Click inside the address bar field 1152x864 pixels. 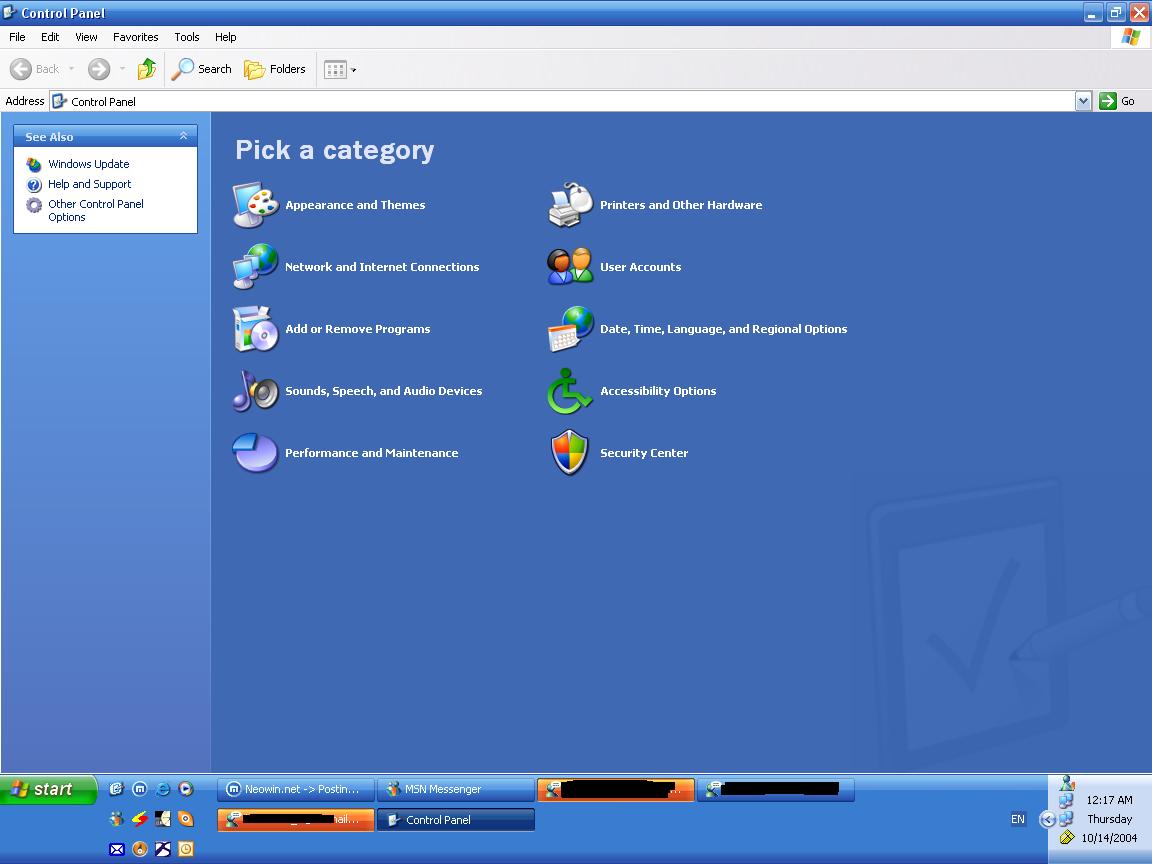[x=500, y=101]
